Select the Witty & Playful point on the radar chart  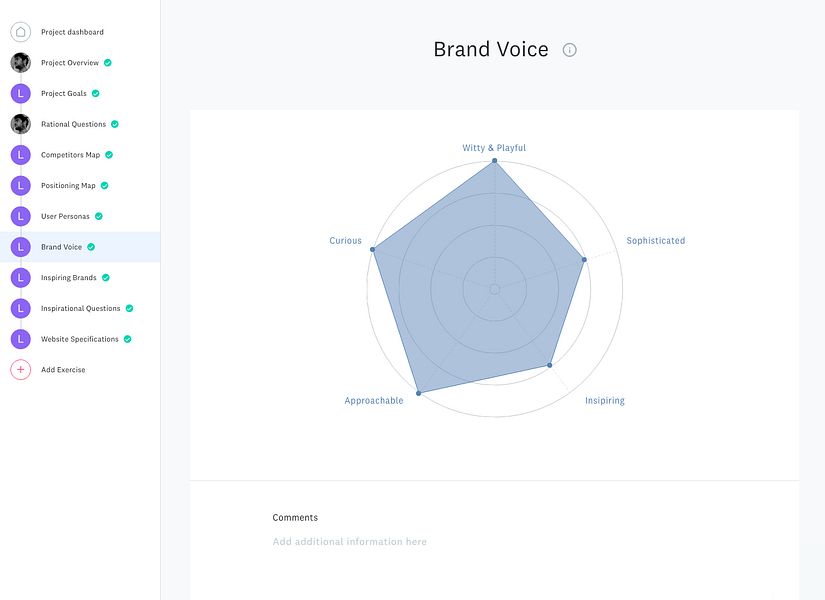point(494,161)
